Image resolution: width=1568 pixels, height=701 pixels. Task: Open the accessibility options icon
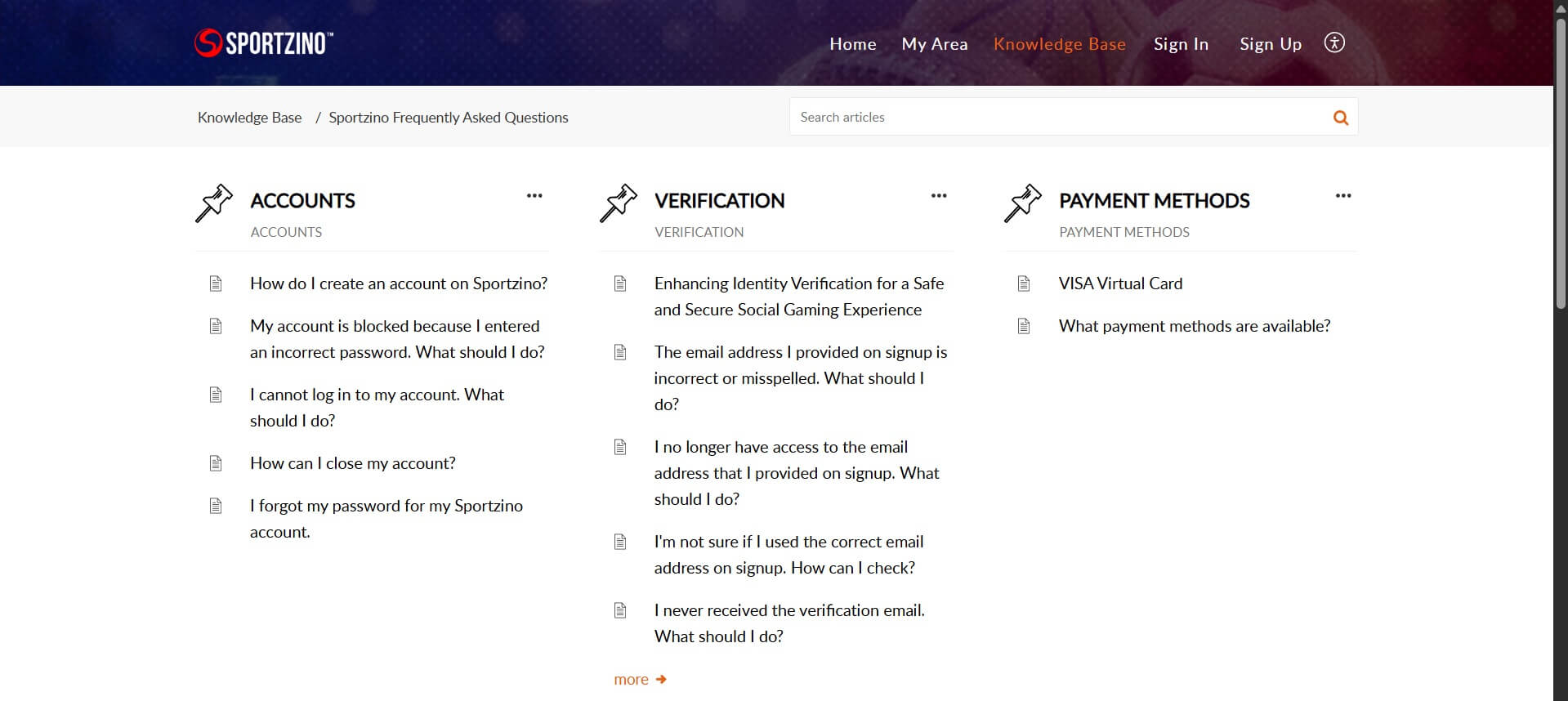click(1334, 42)
